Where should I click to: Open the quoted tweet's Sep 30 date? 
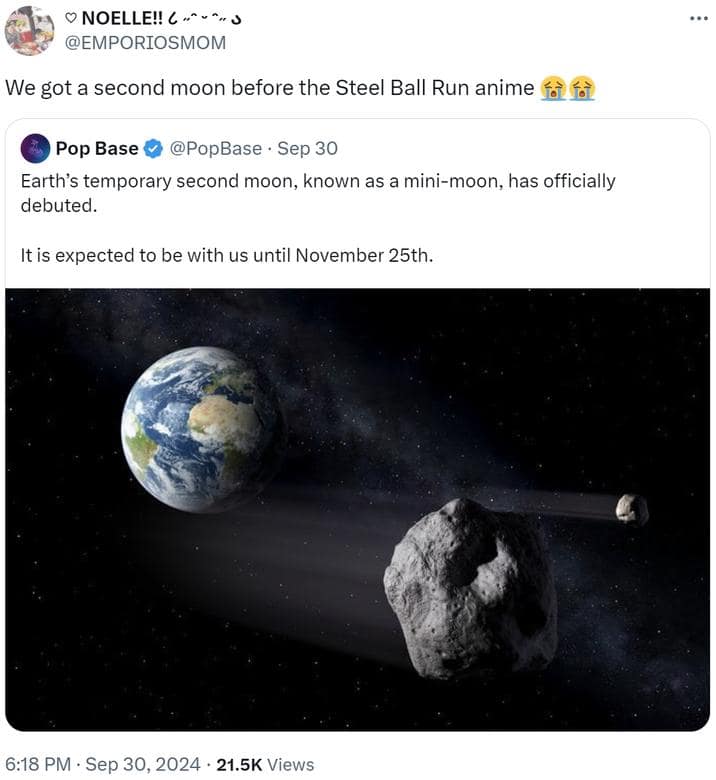pyautogui.click(x=307, y=149)
